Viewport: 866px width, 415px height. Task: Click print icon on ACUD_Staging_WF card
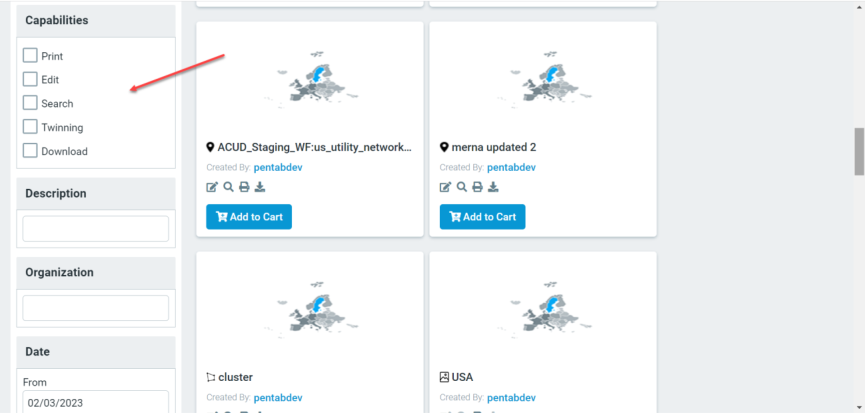(244, 187)
